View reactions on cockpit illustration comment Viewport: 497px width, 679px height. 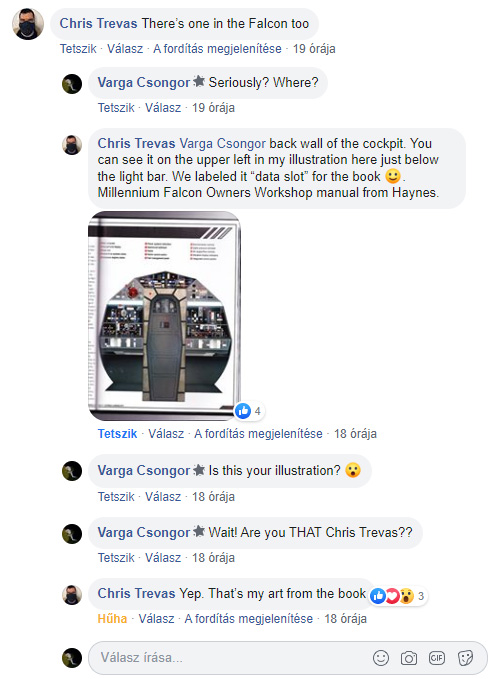pos(249,411)
